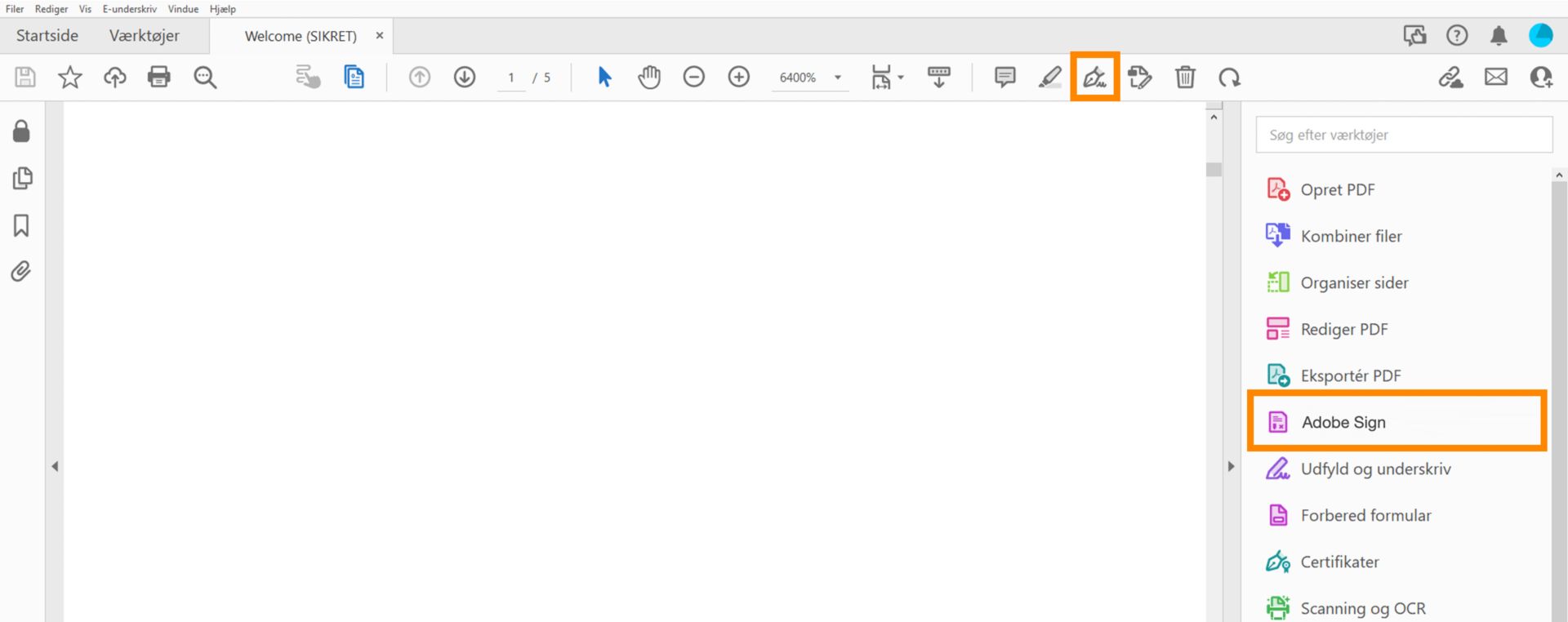The image size is (1568, 622).
Task: Open the Filer menu
Action: tap(15, 9)
